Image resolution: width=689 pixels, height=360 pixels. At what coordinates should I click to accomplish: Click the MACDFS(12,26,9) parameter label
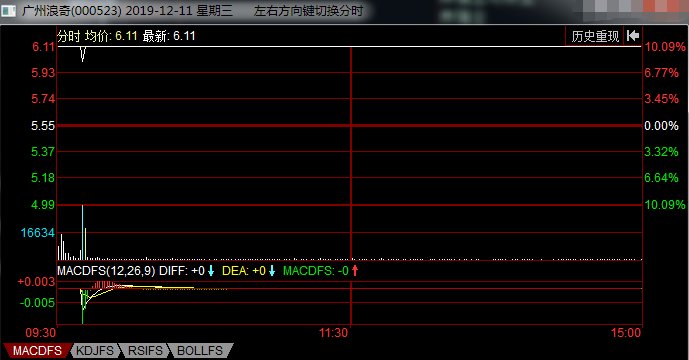click(x=106, y=271)
